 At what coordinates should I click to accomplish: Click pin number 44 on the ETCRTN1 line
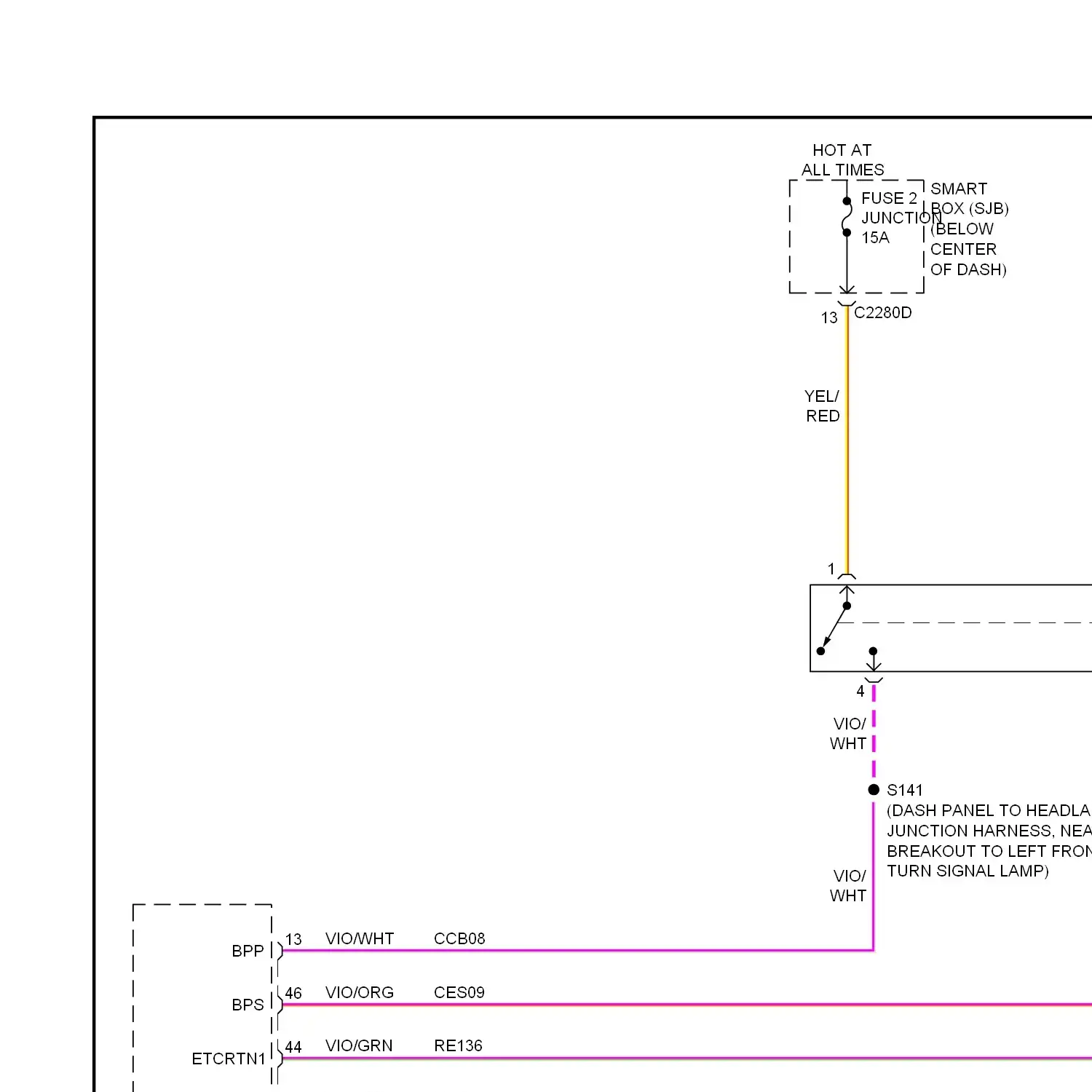(x=293, y=1047)
